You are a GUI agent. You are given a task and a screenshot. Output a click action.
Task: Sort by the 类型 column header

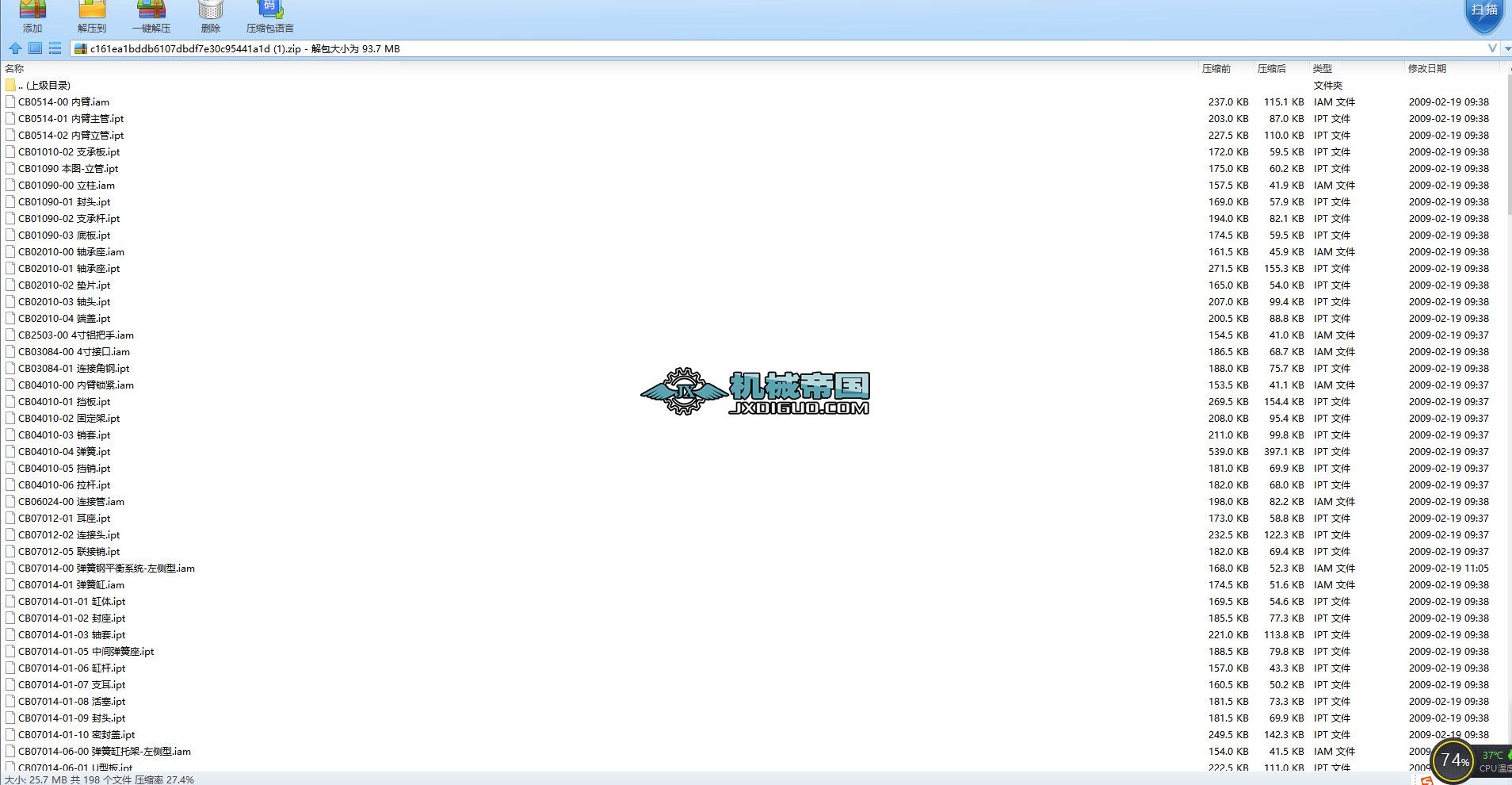[x=1323, y=69]
